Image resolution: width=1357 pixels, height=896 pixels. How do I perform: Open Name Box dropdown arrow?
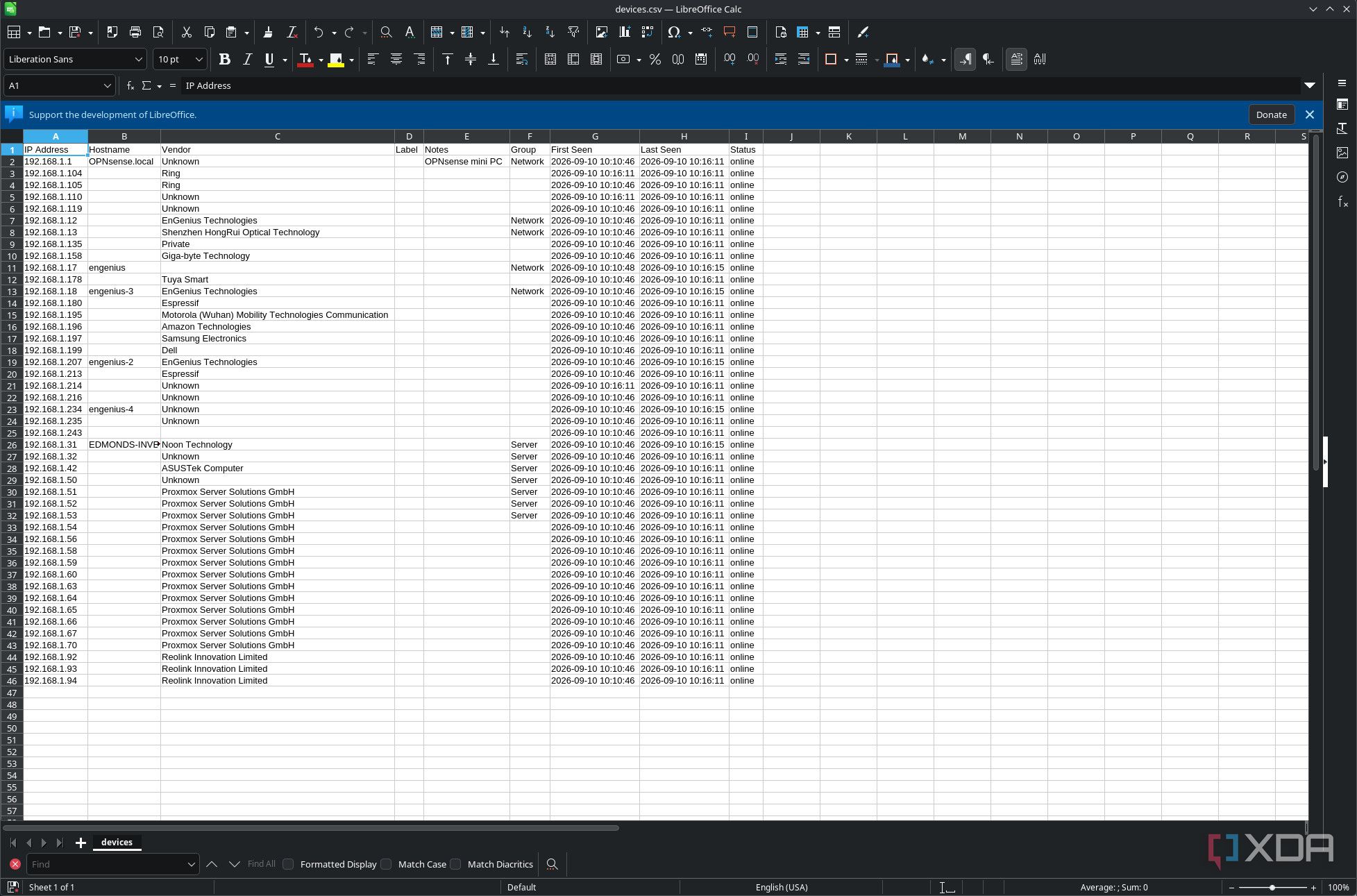click(x=107, y=85)
